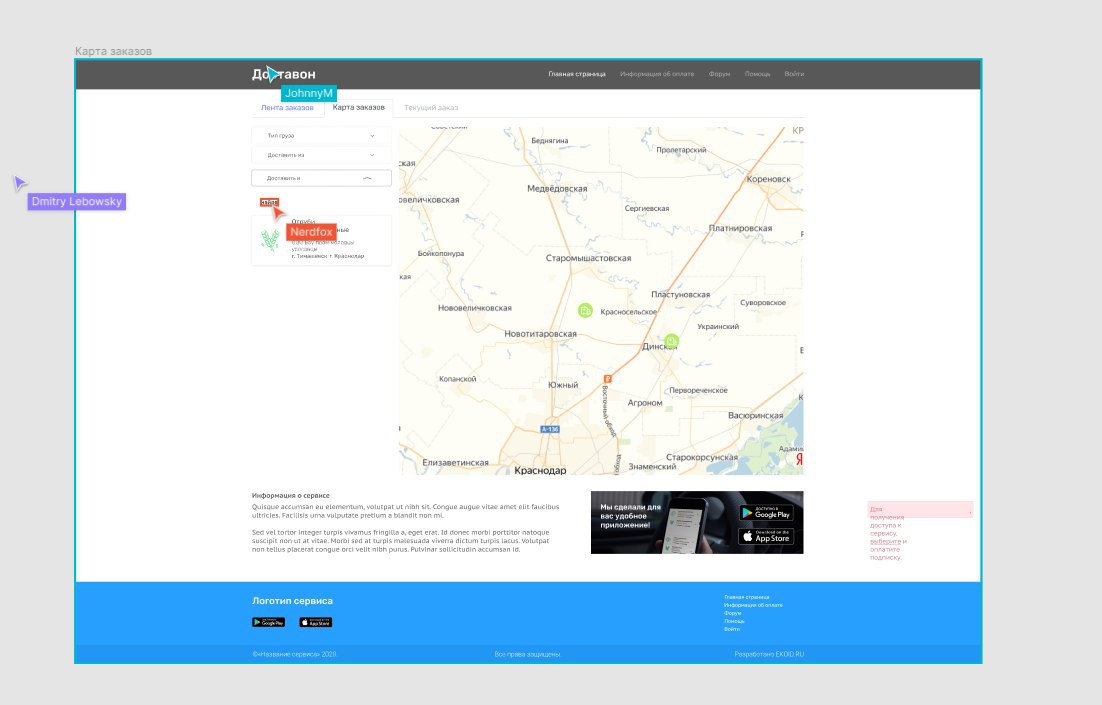1102x705 pixels.
Task: Click the A-136 road sign on the map
Action: tap(550, 429)
